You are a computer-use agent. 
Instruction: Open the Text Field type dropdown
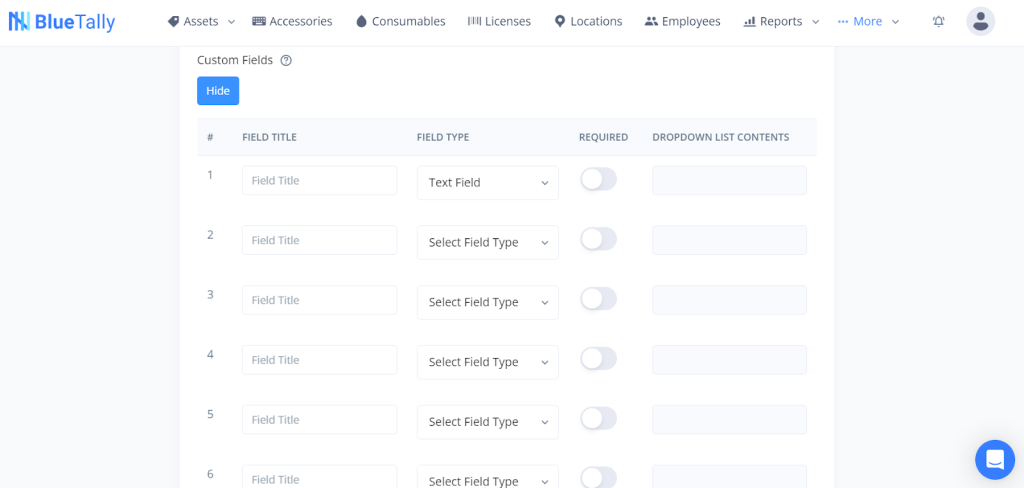(487, 182)
